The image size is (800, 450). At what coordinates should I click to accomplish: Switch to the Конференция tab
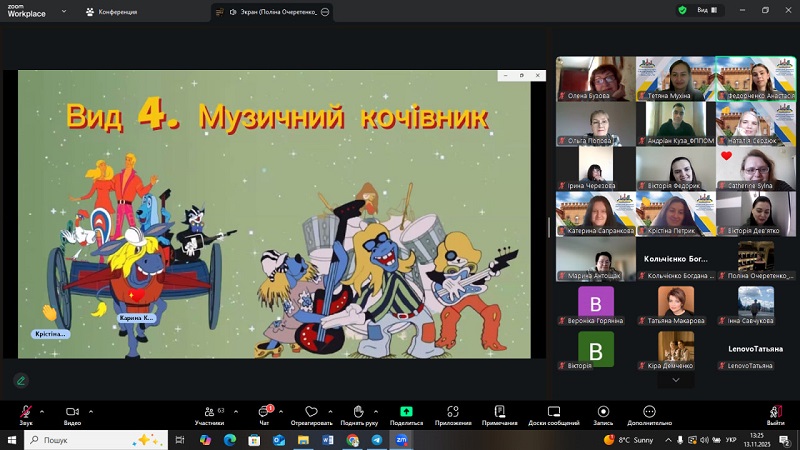[110, 12]
